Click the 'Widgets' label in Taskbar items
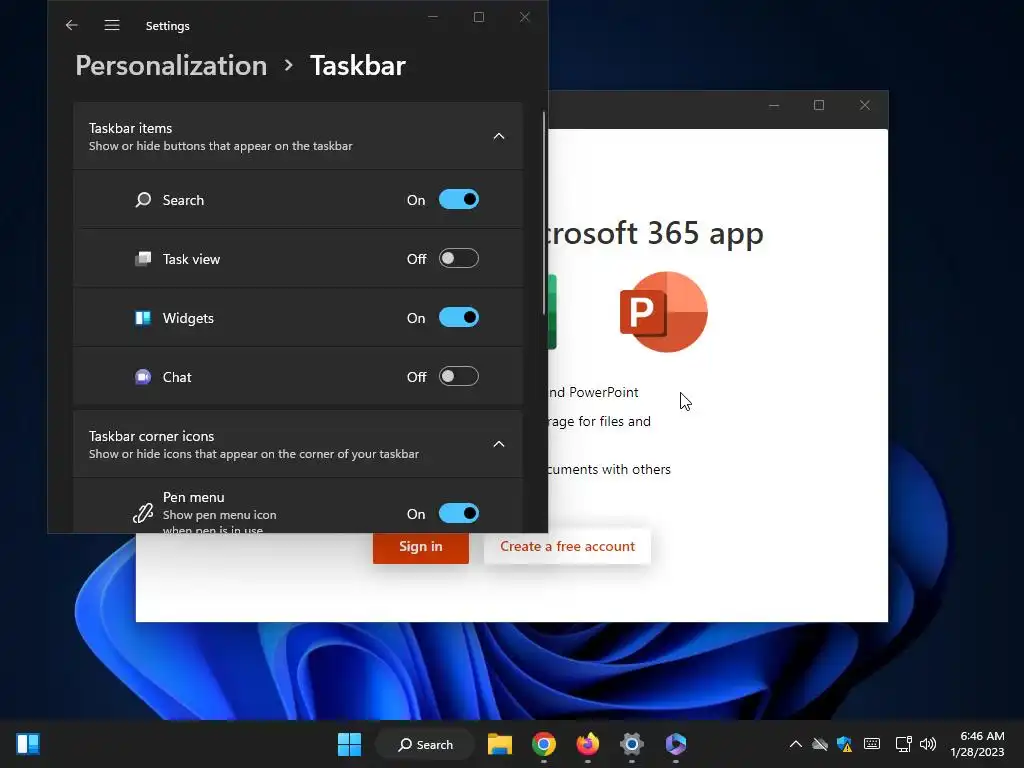This screenshot has width=1024, height=768. click(x=188, y=318)
